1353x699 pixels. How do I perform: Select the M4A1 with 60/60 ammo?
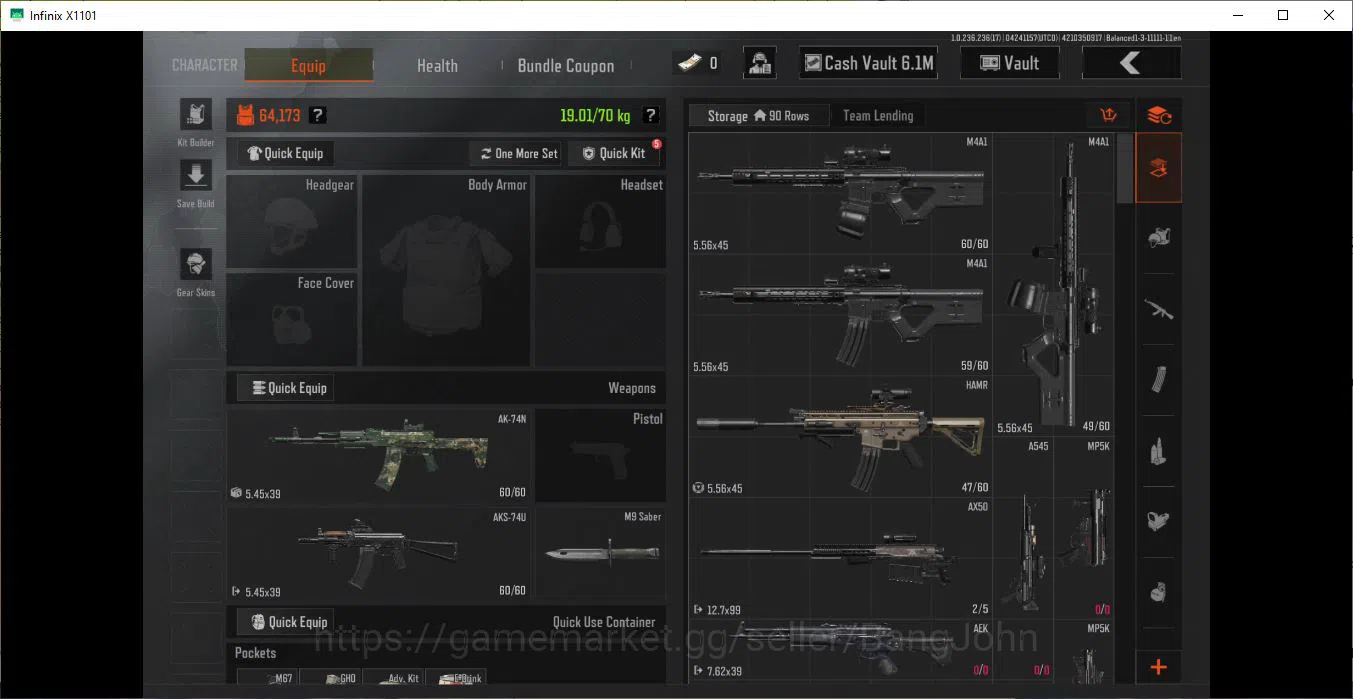[841, 193]
